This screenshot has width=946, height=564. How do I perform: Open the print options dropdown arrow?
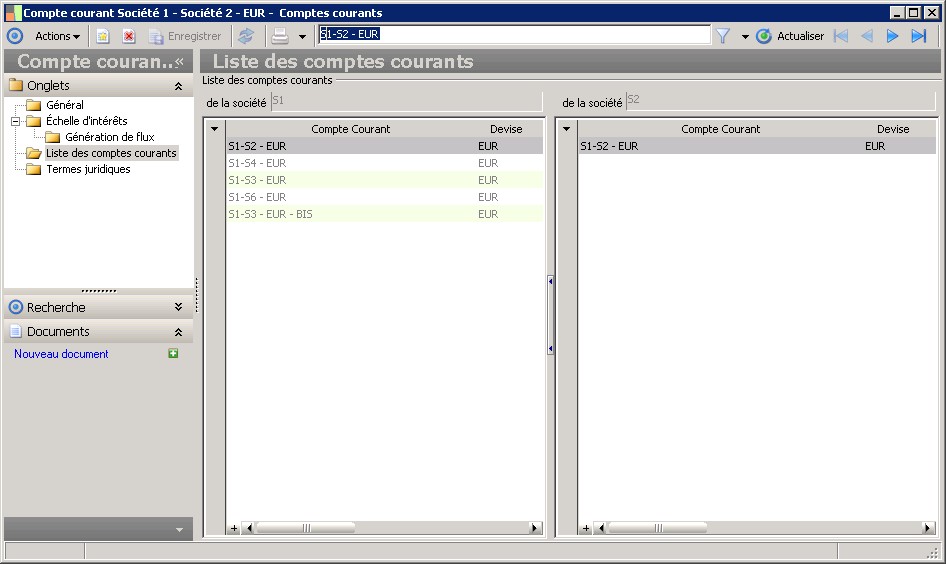tap(302, 37)
